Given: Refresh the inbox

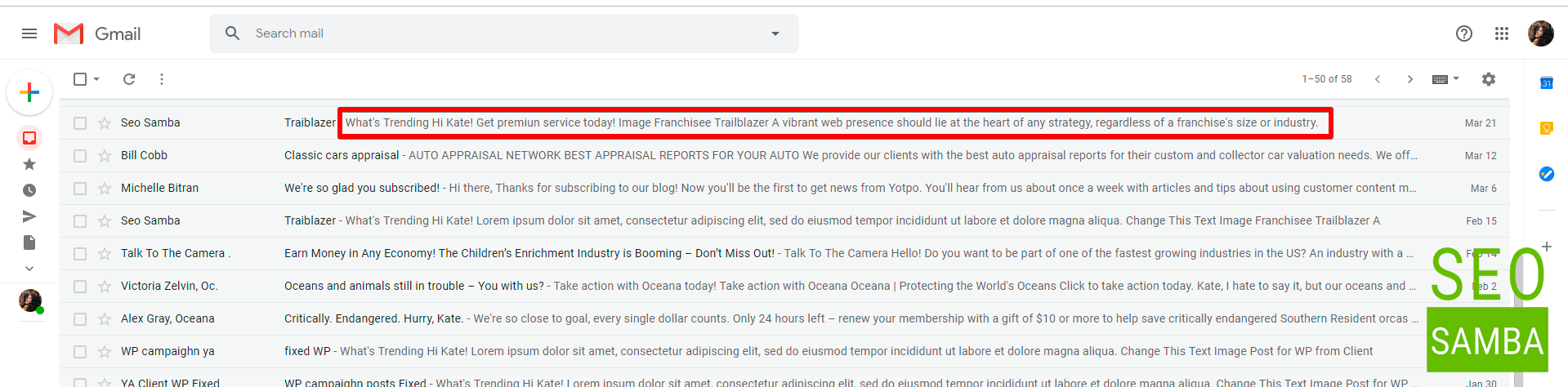Looking at the screenshot, I should pos(129,79).
